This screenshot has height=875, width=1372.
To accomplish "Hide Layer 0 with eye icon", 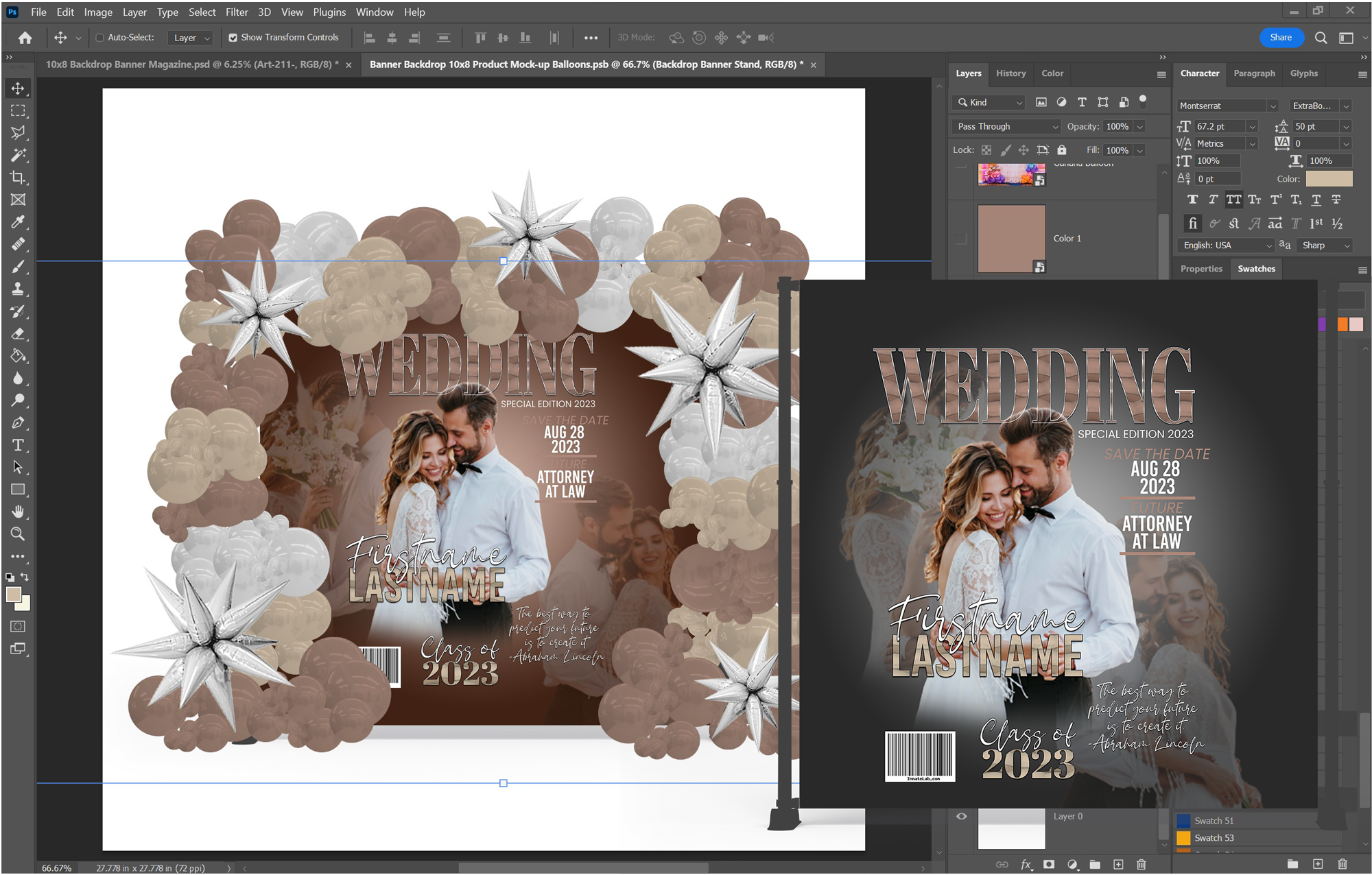I will coord(961,816).
